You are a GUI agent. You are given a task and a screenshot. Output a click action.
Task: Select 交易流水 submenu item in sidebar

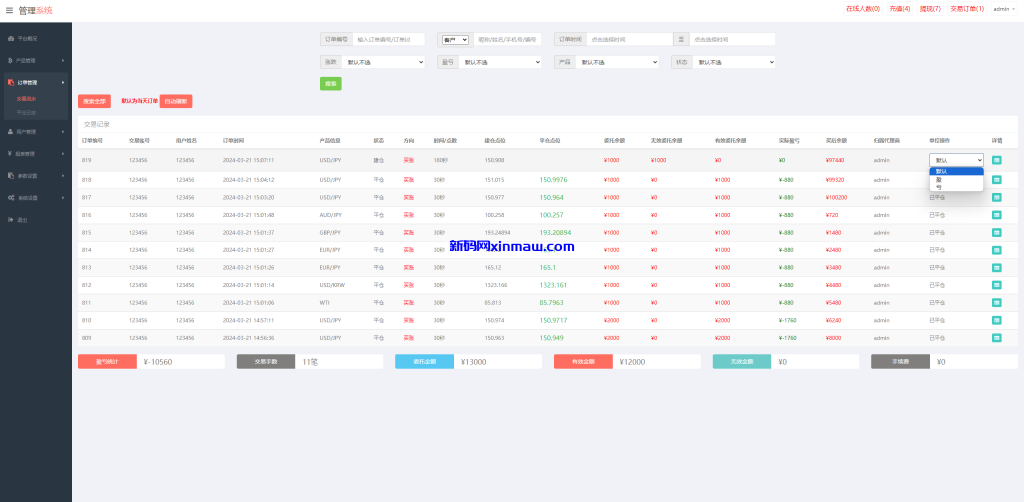click(27, 98)
